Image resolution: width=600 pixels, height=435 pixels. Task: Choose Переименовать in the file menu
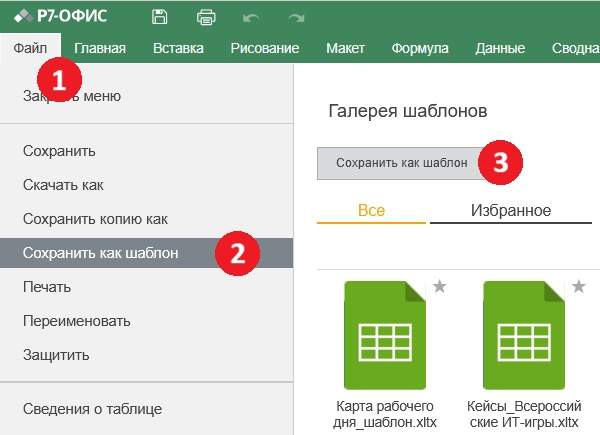(x=147, y=321)
